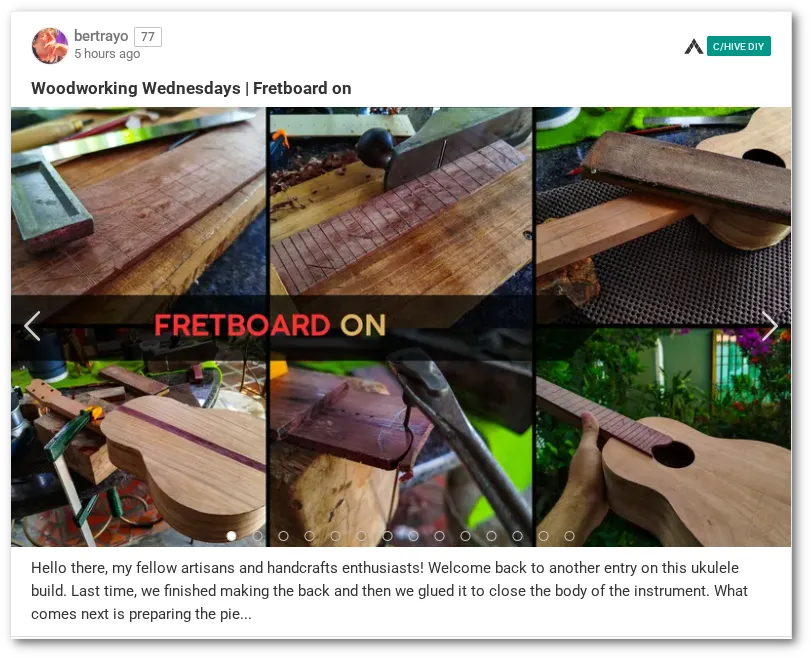Open the Woodworking Wednesdays post title
Viewport: 811px width, 658px height.
[x=191, y=88]
